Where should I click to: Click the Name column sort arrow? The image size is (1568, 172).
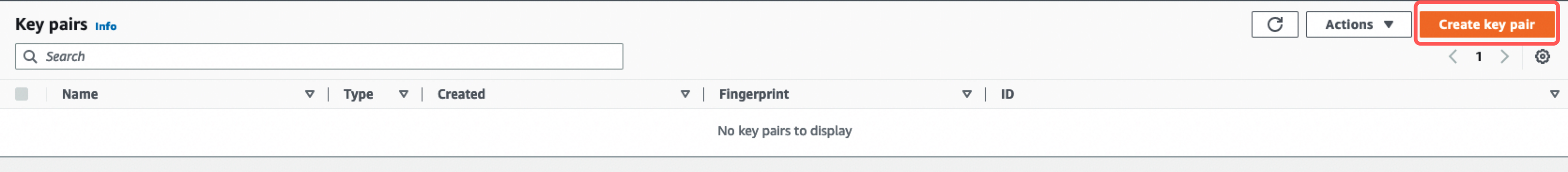click(310, 94)
